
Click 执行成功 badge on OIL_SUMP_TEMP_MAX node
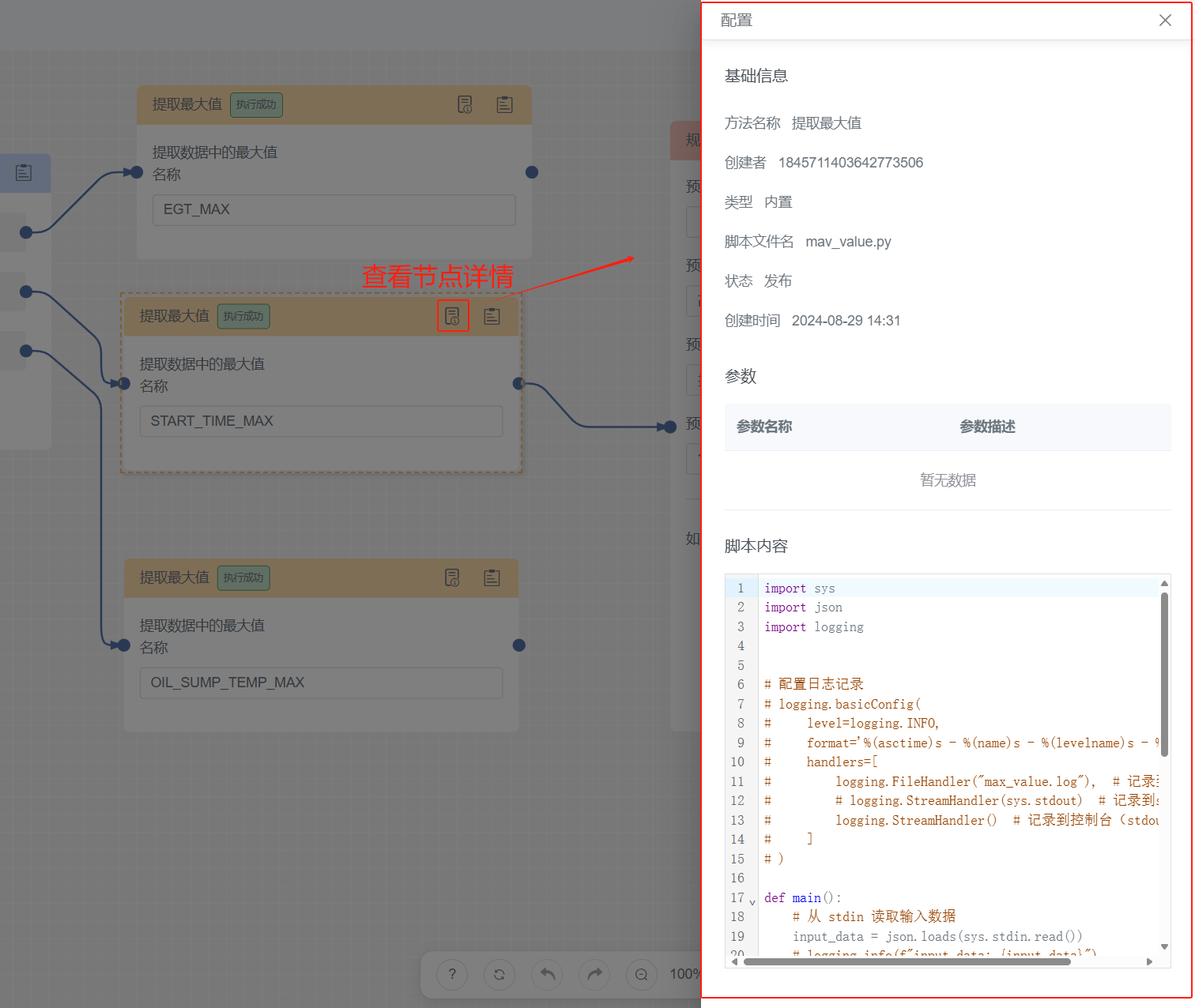[x=243, y=577]
